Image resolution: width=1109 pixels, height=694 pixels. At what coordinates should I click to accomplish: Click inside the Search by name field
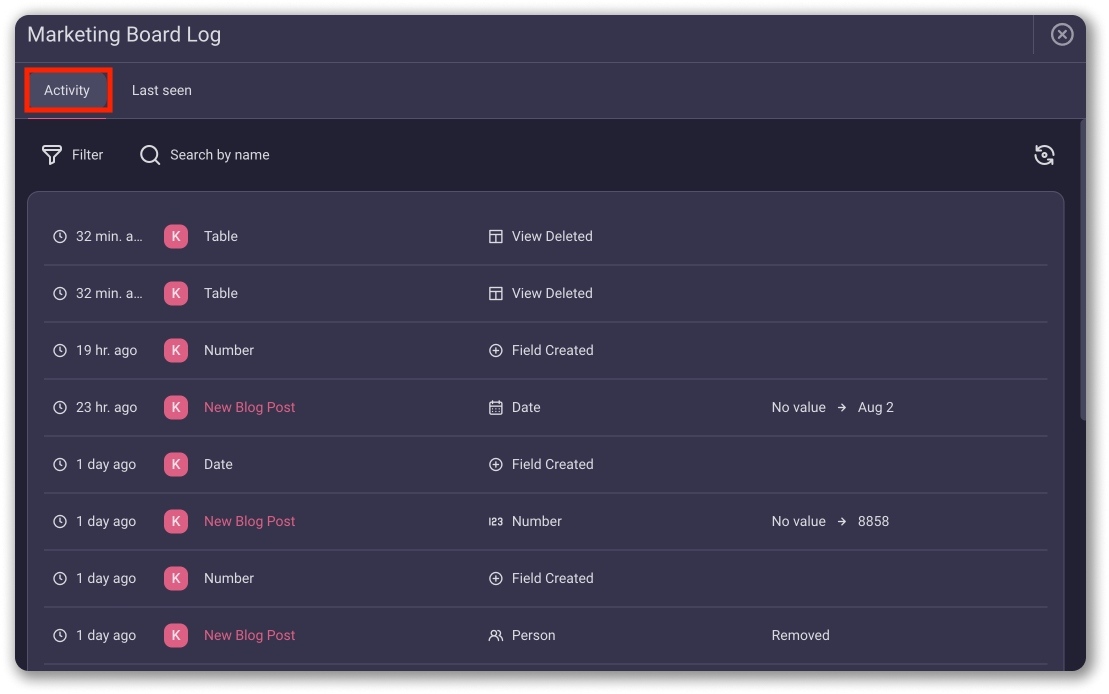click(x=220, y=155)
